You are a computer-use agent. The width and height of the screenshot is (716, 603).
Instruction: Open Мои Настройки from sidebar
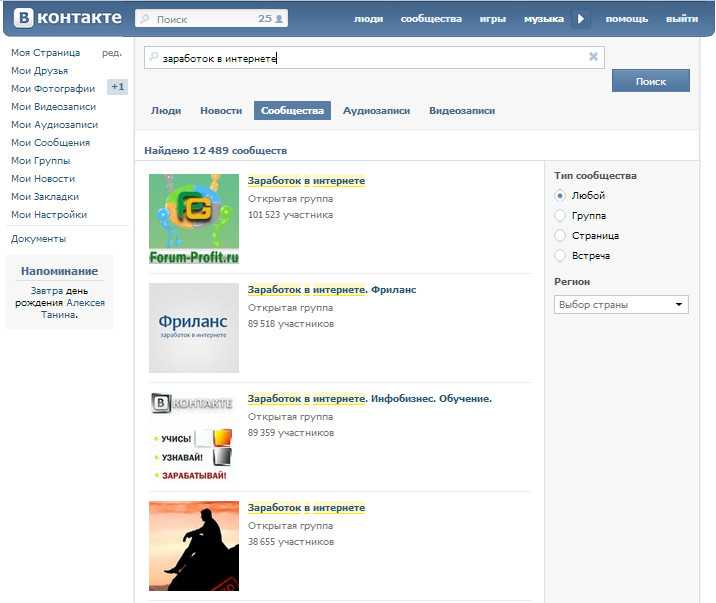pos(49,215)
